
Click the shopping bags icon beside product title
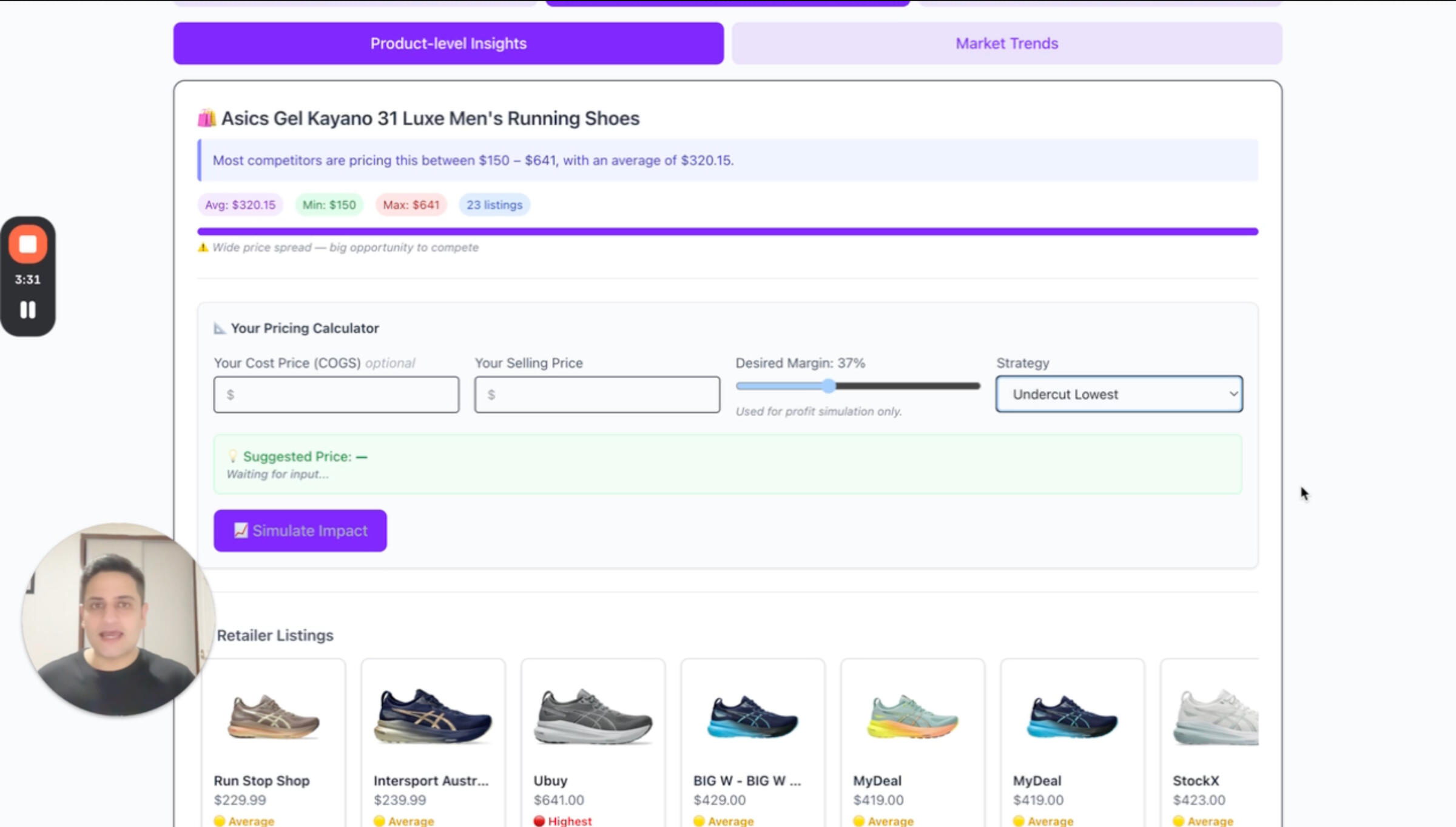pyautogui.click(x=206, y=118)
